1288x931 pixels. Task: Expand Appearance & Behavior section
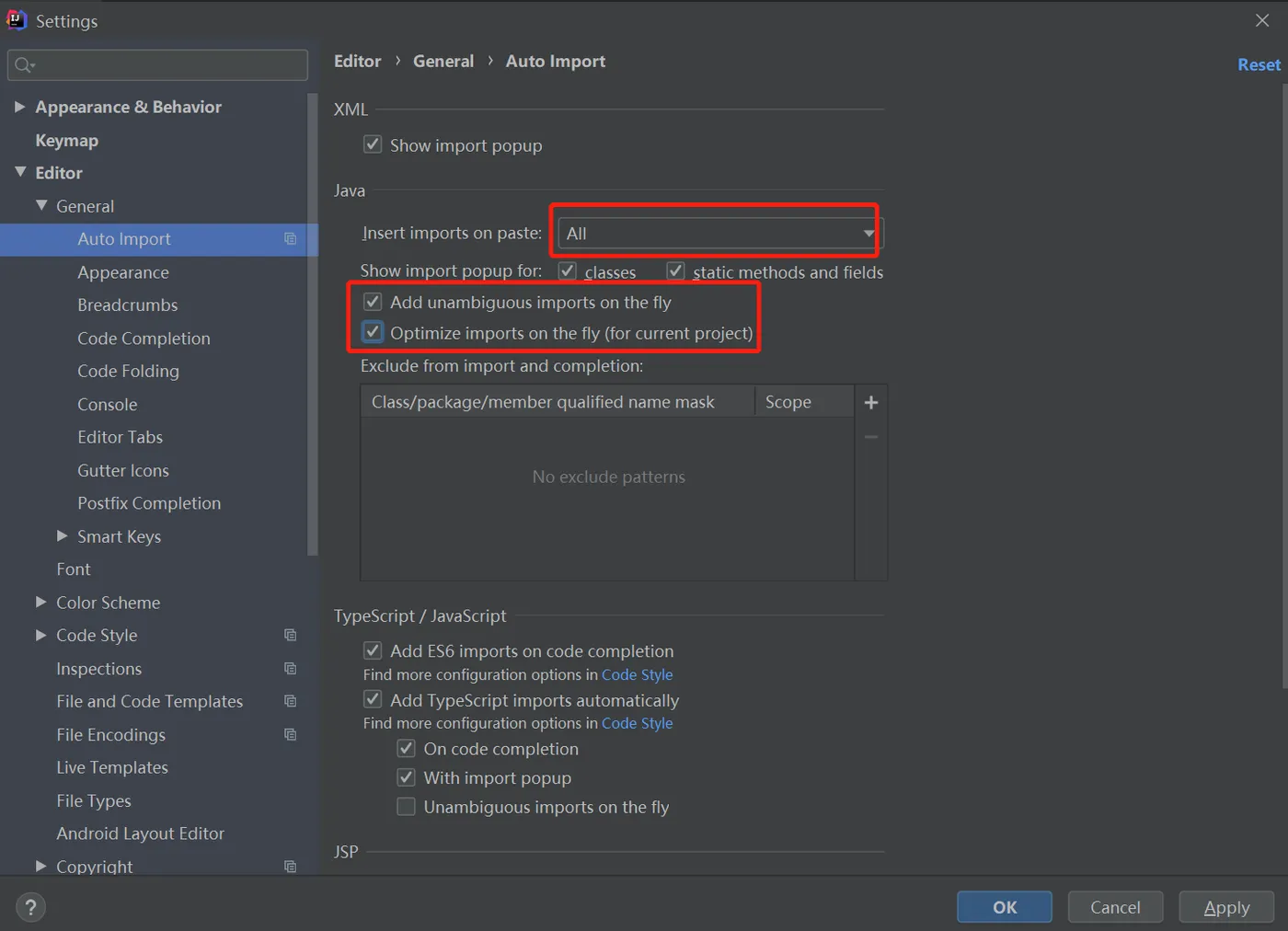[19, 107]
